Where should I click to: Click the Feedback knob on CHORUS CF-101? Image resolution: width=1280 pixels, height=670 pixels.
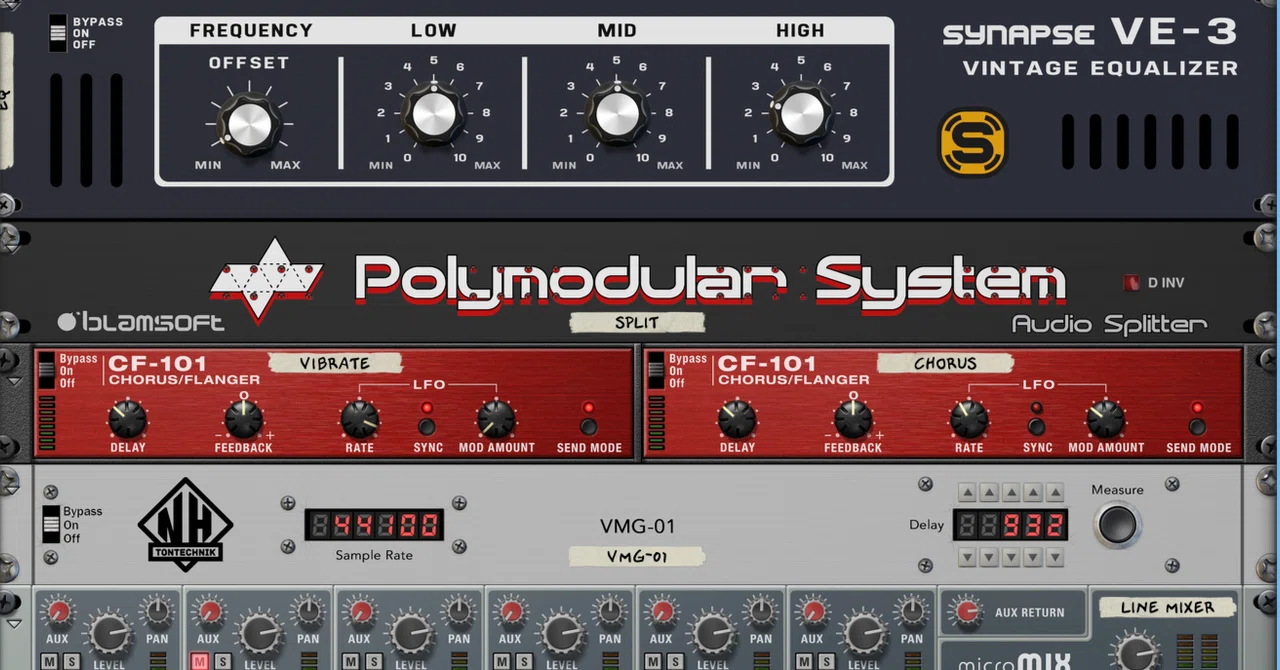(x=853, y=419)
